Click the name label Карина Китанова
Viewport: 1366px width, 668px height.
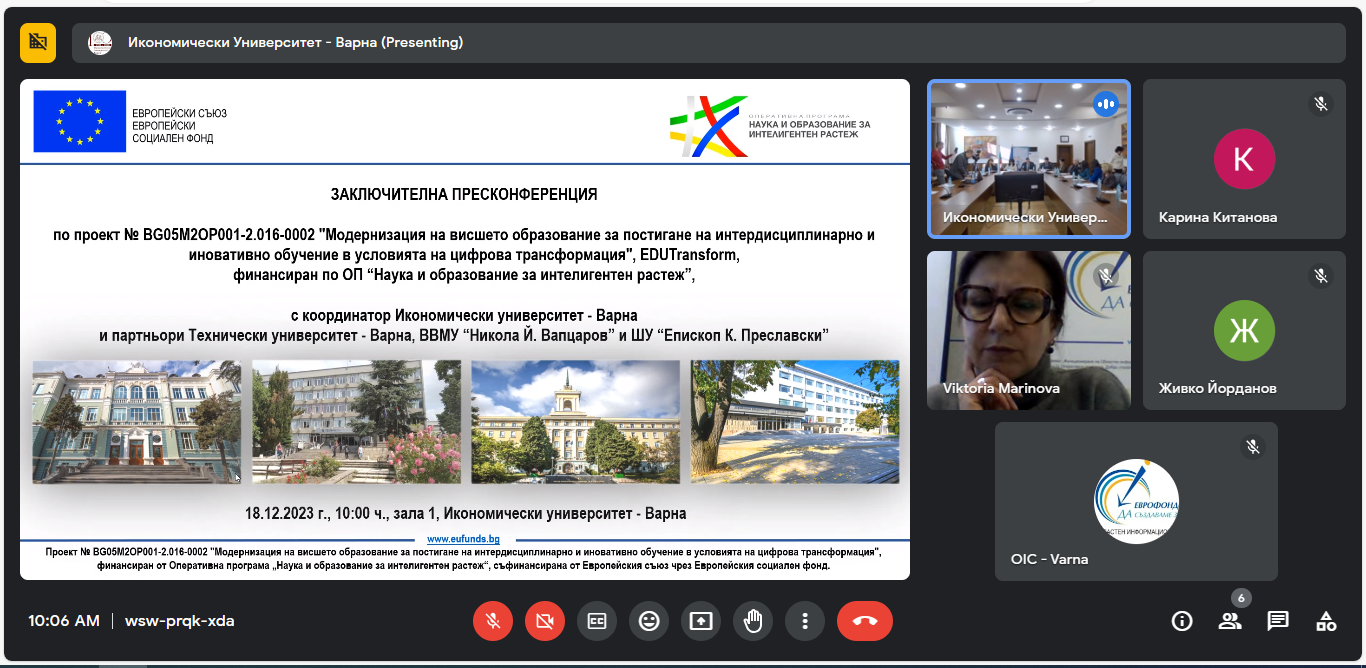(1218, 217)
